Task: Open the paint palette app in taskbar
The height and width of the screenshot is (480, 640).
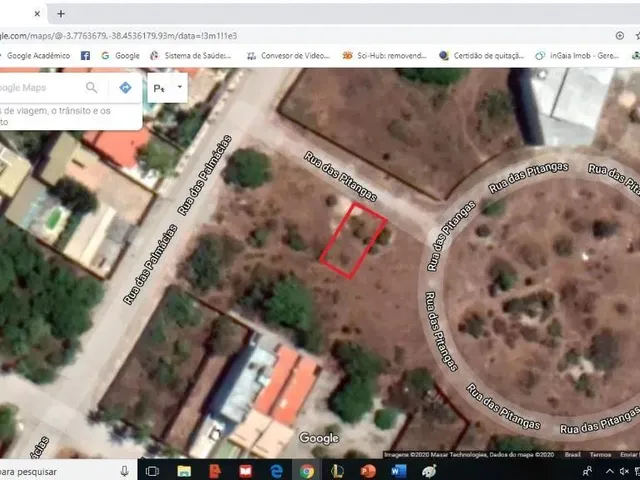Action: point(429,471)
